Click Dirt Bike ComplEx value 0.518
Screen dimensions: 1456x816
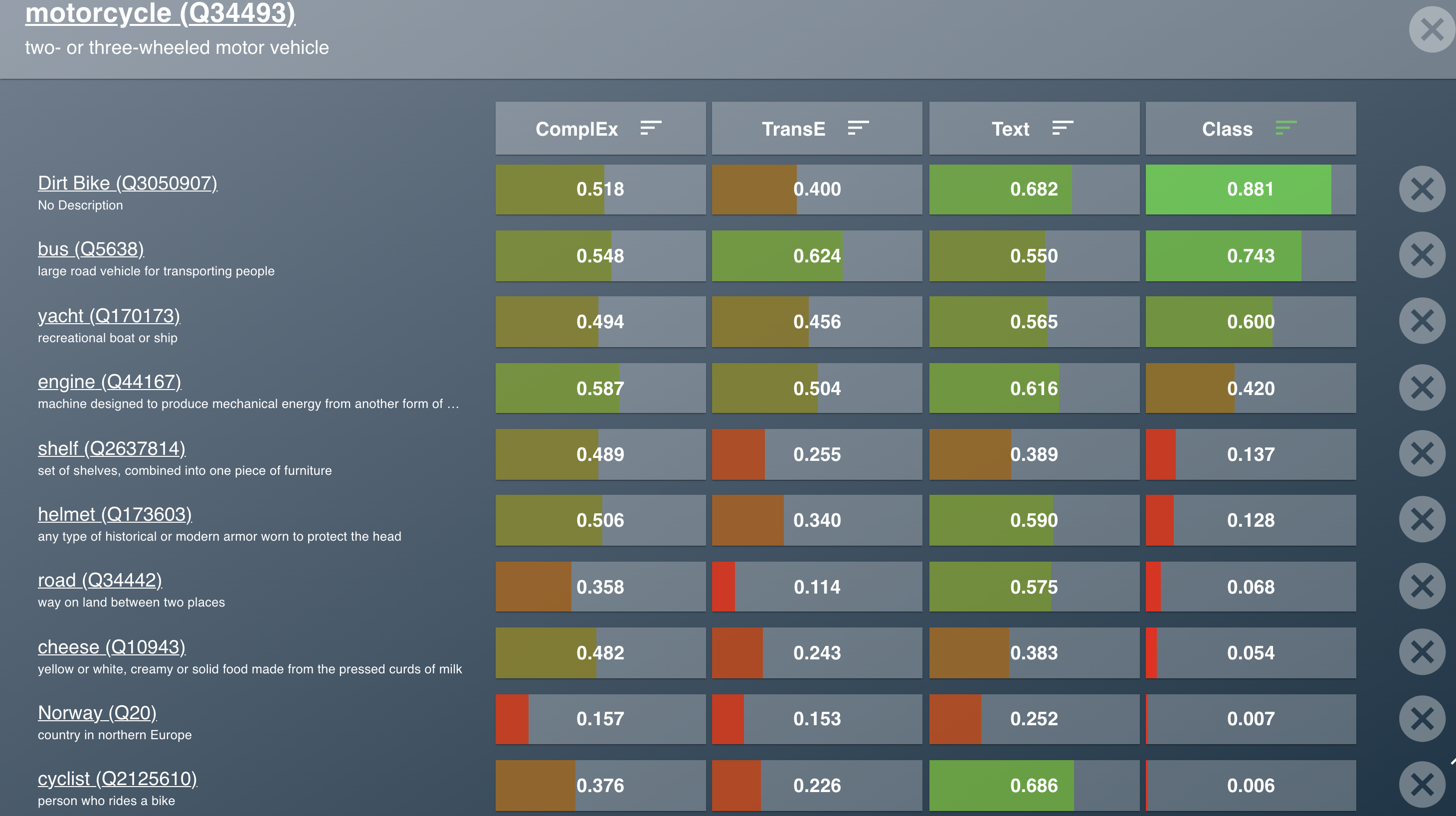(x=600, y=190)
